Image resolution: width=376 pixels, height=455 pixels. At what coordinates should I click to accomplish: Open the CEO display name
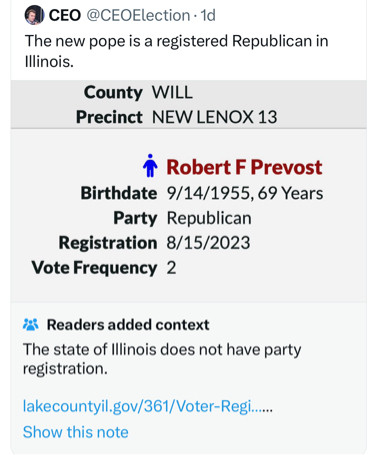(x=65, y=15)
